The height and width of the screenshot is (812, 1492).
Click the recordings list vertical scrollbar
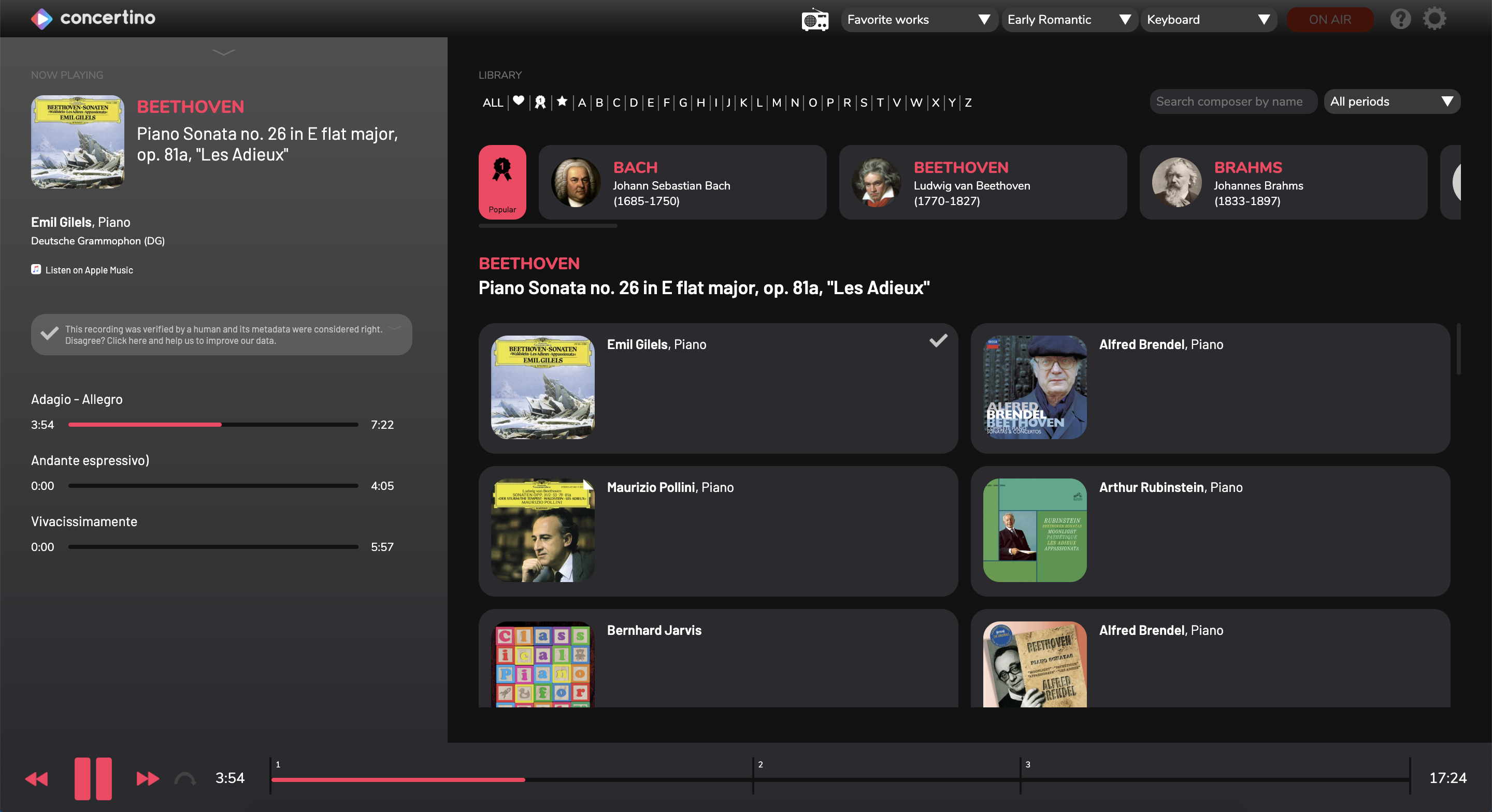1458,349
